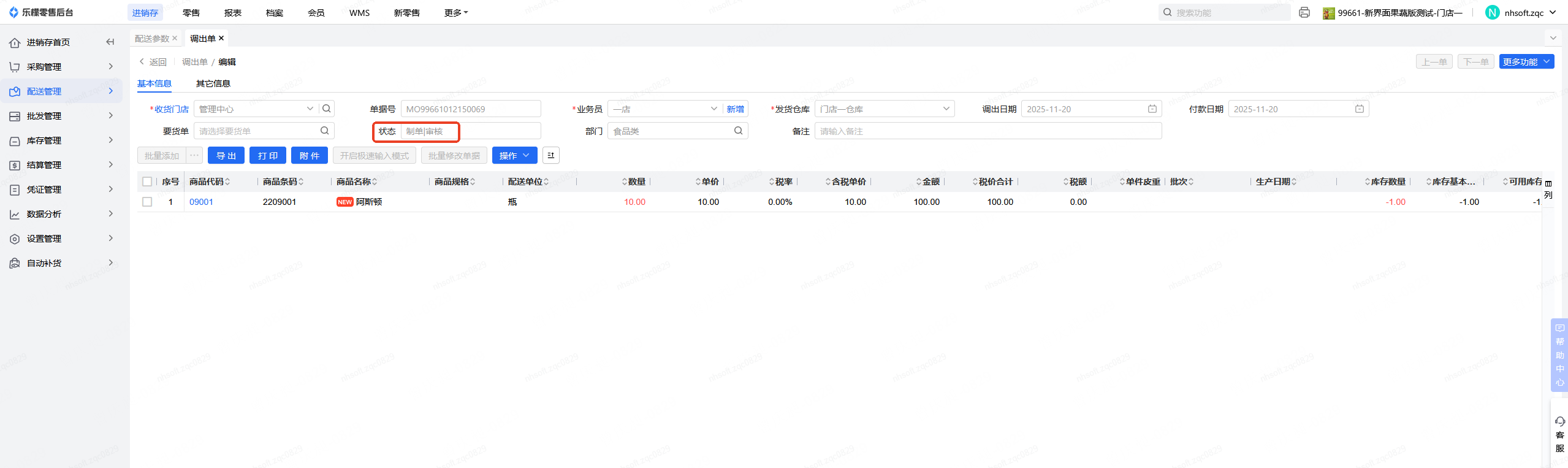Click the 导出 export button
Screen dimensions: 1568x468
point(226,155)
